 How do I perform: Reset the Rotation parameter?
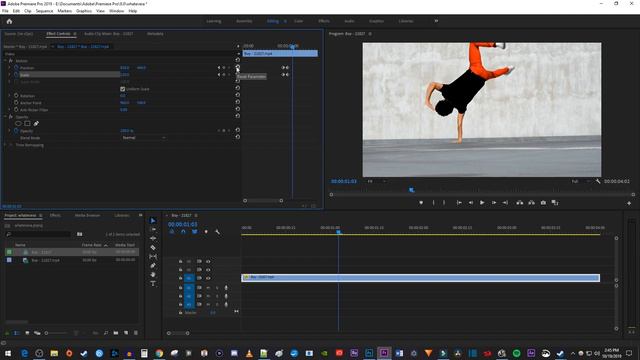pyautogui.click(x=238, y=95)
